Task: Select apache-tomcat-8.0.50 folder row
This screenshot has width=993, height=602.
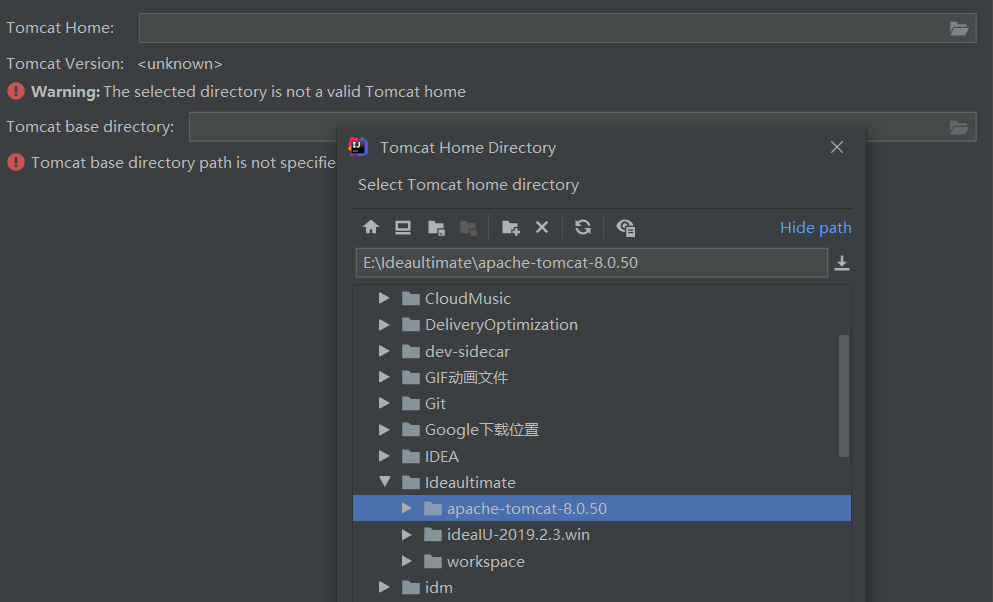Action: 602,508
